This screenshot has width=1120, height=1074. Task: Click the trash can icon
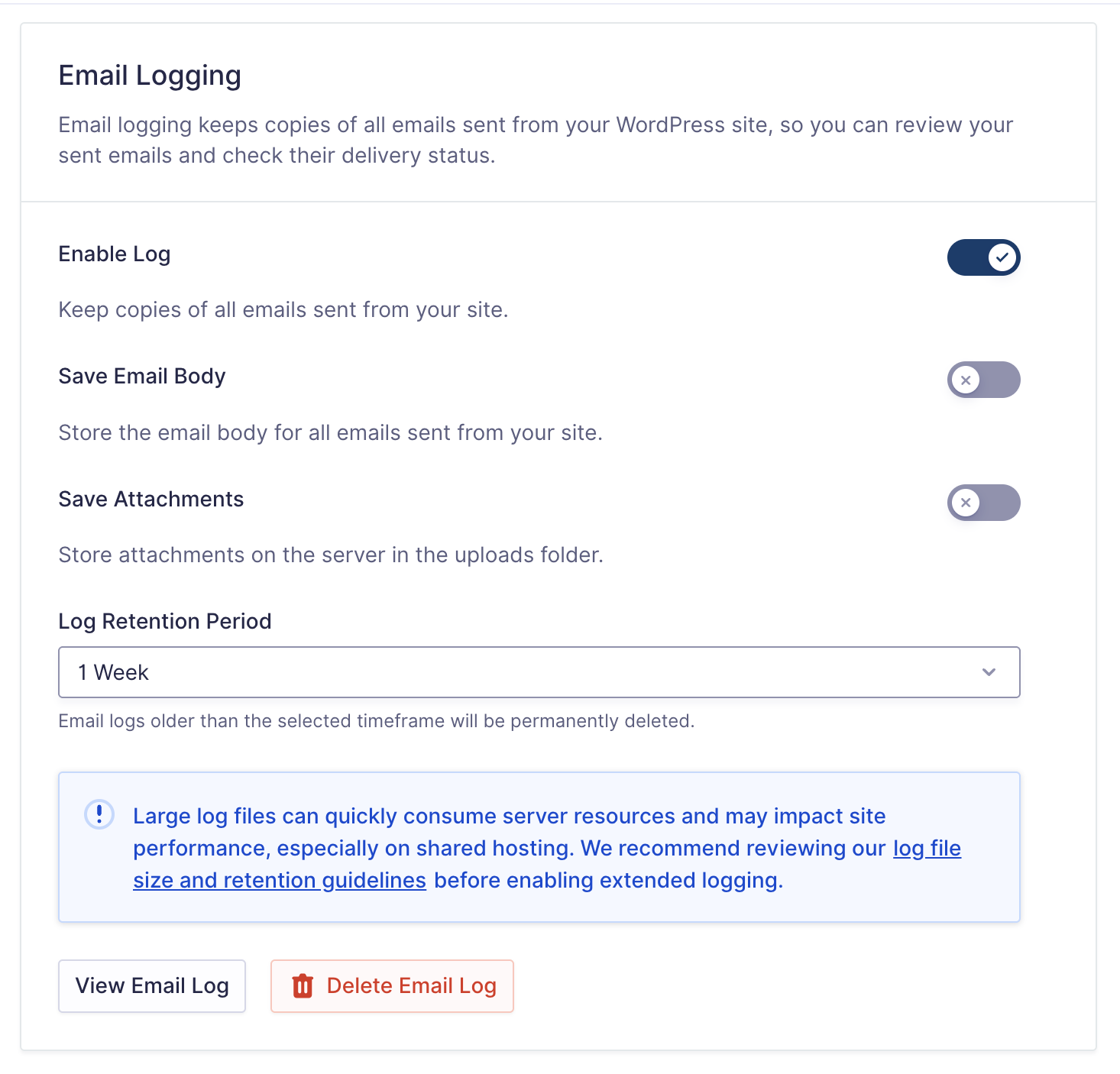pyautogui.click(x=303, y=986)
